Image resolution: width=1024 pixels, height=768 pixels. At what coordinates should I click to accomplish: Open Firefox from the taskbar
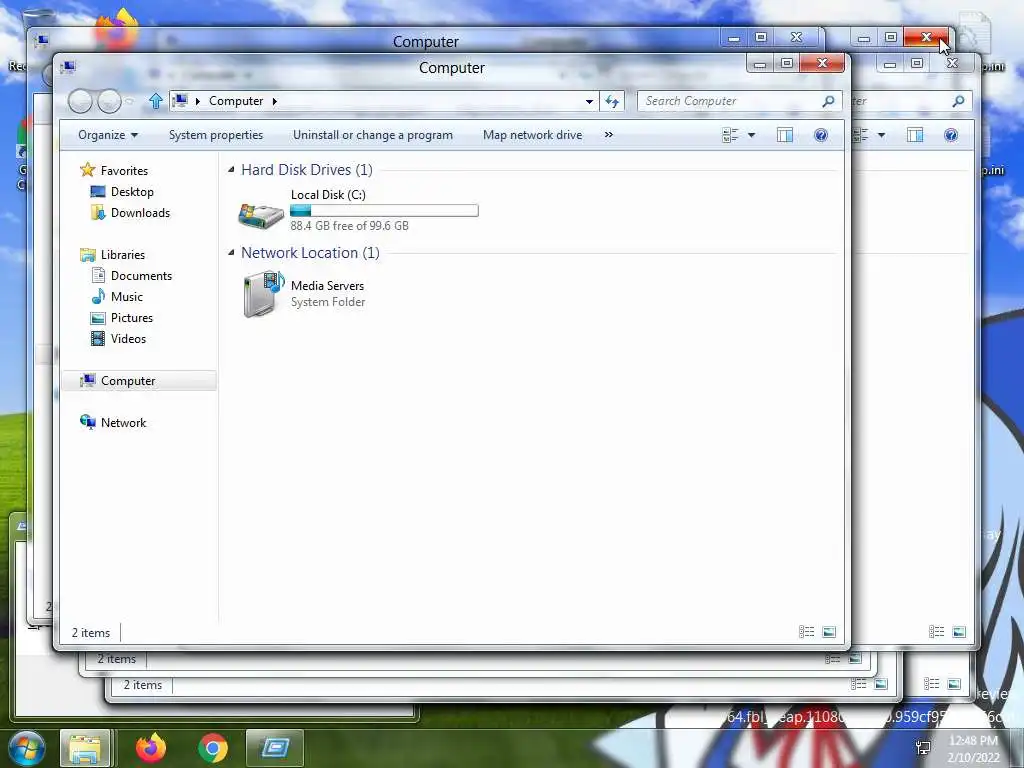(151, 748)
